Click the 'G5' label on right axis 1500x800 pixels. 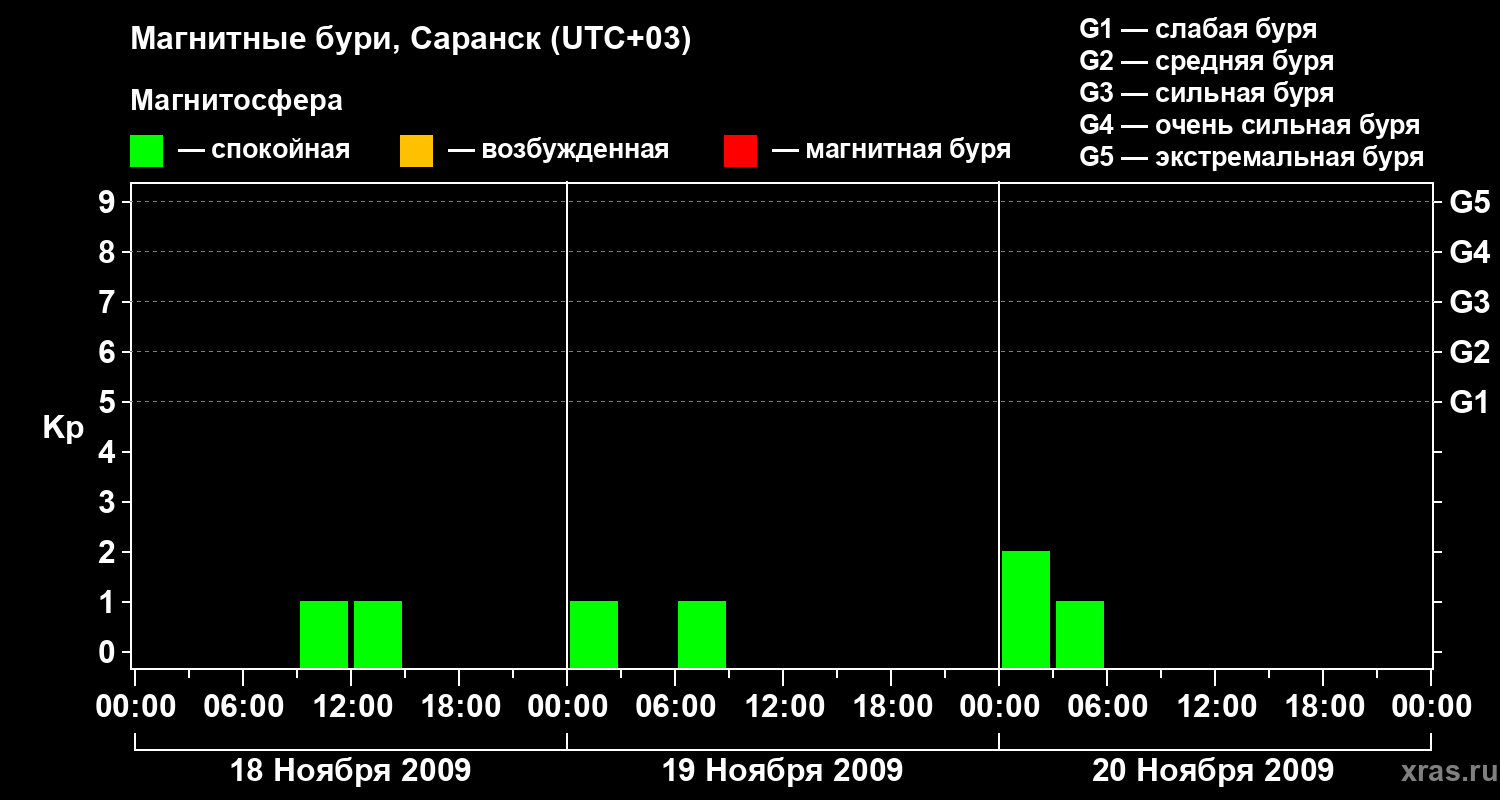(x=1470, y=203)
